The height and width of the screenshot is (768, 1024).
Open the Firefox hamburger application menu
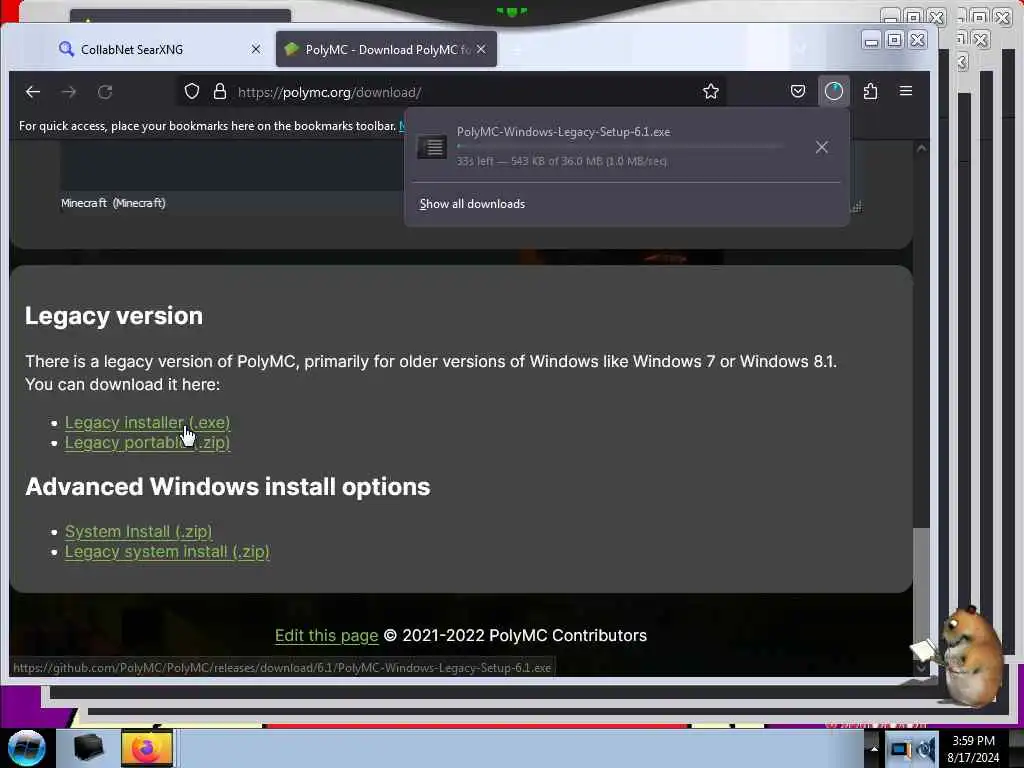point(906,91)
